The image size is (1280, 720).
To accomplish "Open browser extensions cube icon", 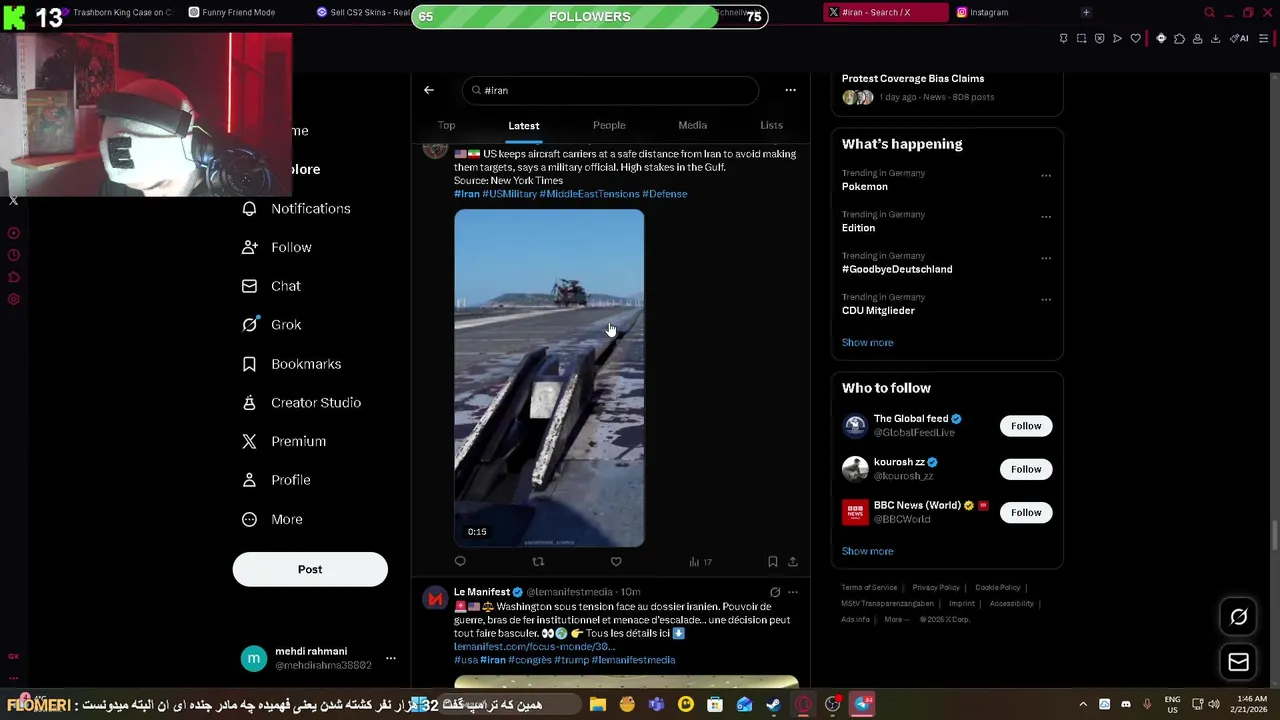I will tap(1179, 38).
